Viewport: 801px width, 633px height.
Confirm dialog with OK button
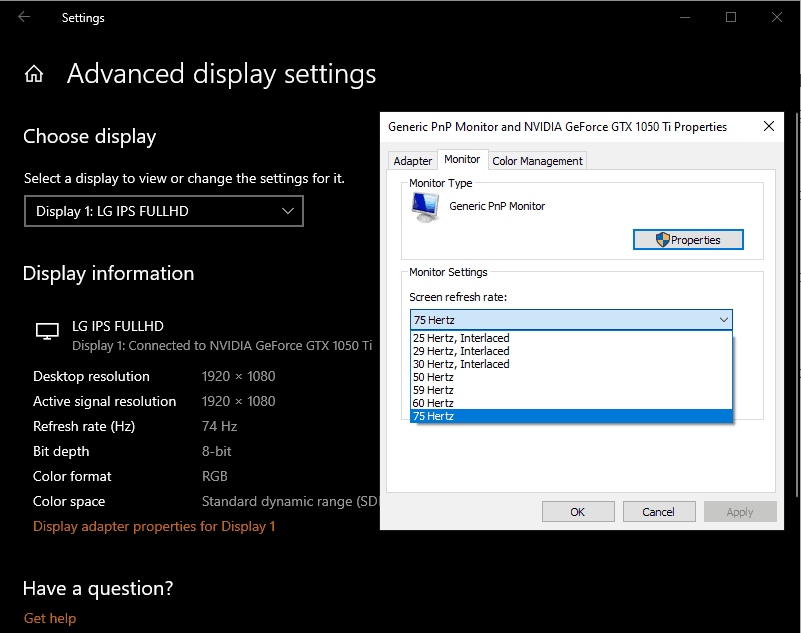pyautogui.click(x=578, y=512)
